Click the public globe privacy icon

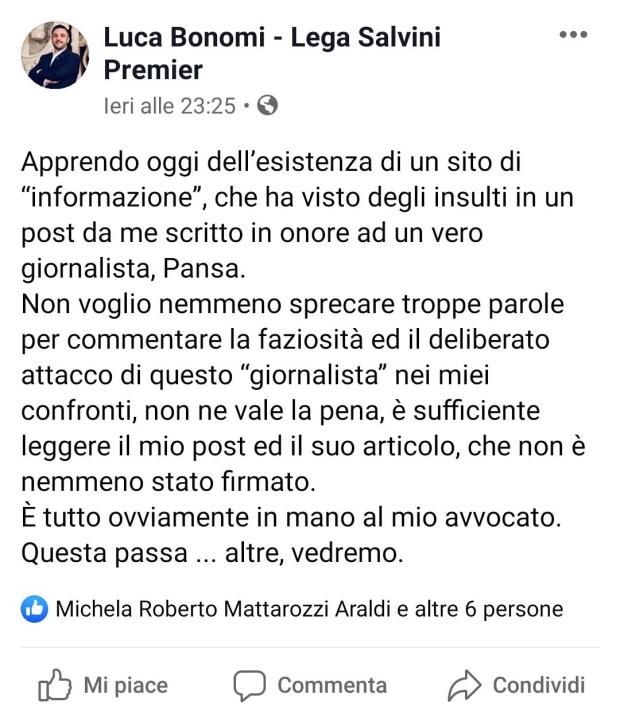click(x=267, y=105)
